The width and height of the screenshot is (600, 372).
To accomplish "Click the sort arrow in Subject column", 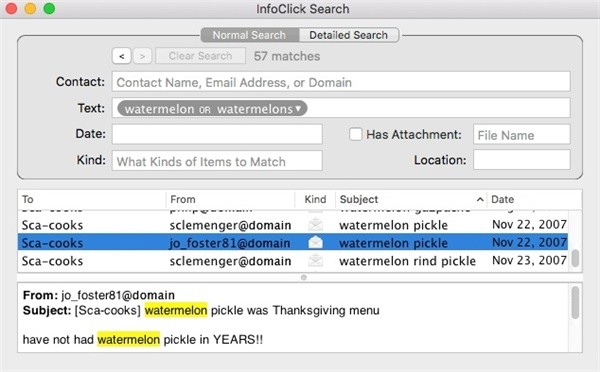I will click(x=480, y=199).
